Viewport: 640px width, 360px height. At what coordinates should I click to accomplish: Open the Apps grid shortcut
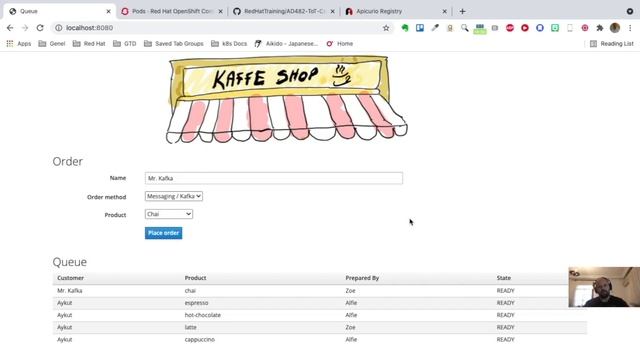(x=19, y=44)
